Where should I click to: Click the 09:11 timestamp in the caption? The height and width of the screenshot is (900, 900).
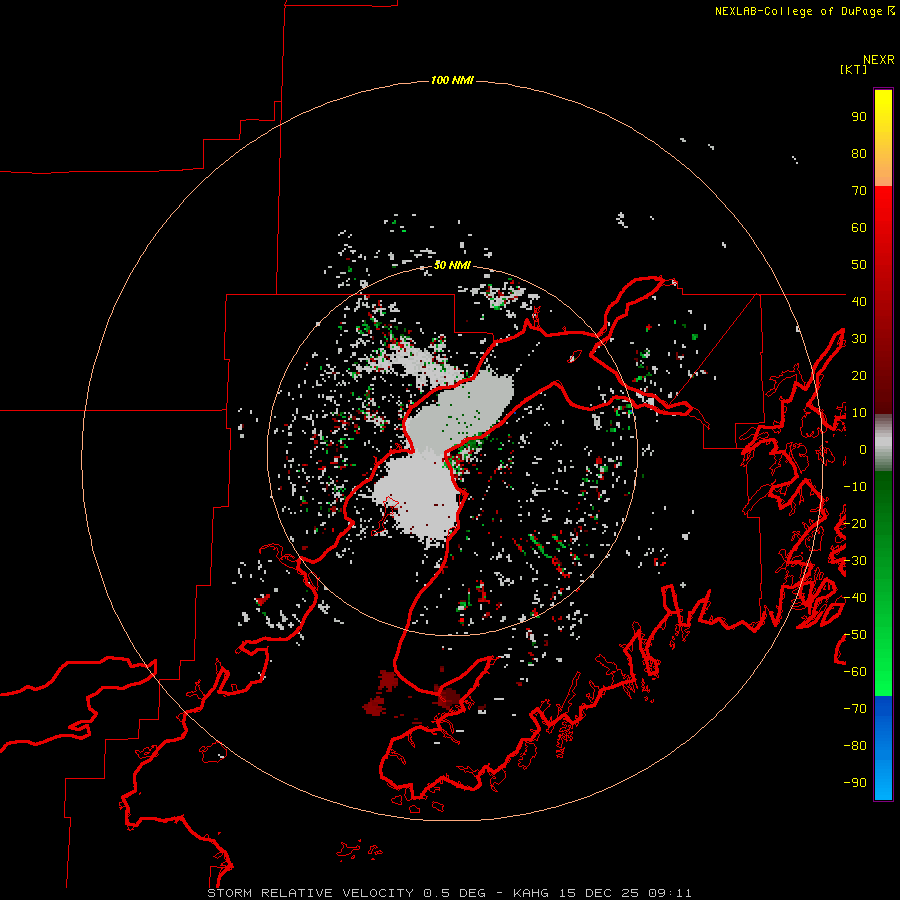pyautogui.click(x=670, y=893)
